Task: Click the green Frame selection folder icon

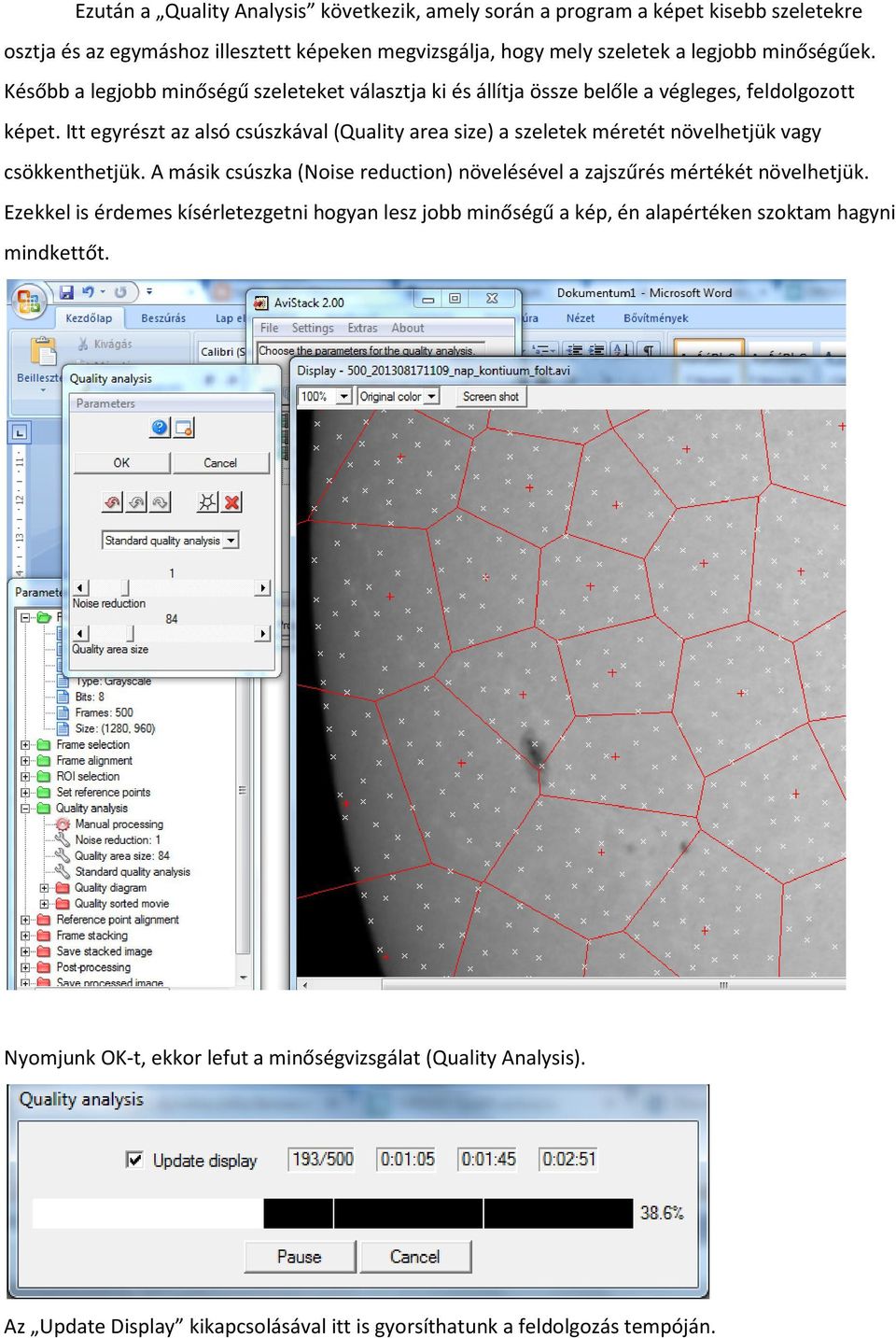Action: click(44, 745)
